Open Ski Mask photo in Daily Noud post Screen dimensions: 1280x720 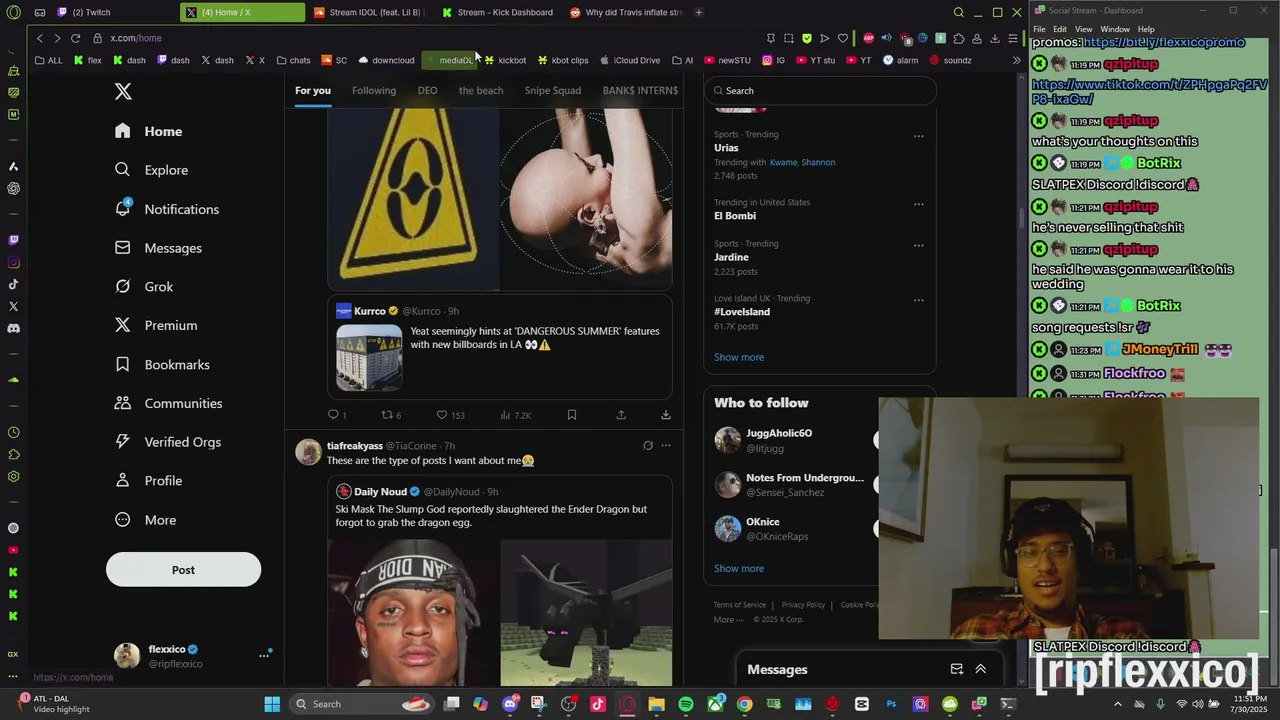click(x=412, y=613)
